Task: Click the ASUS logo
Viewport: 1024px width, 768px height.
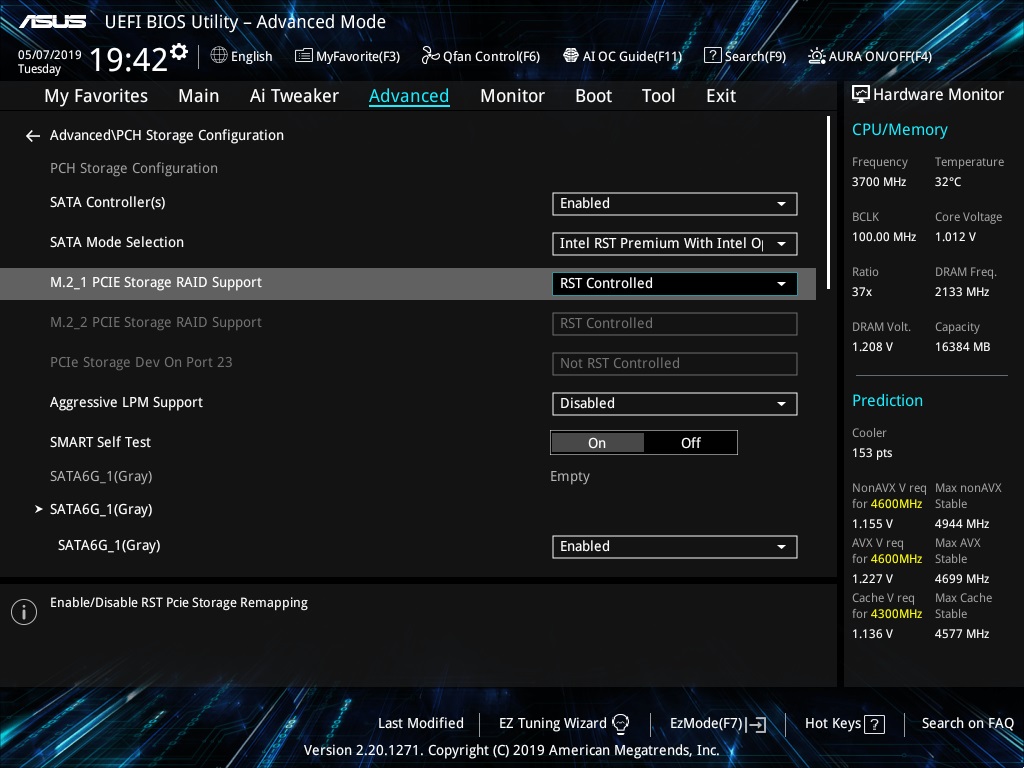Action: (x=52, y=22)
